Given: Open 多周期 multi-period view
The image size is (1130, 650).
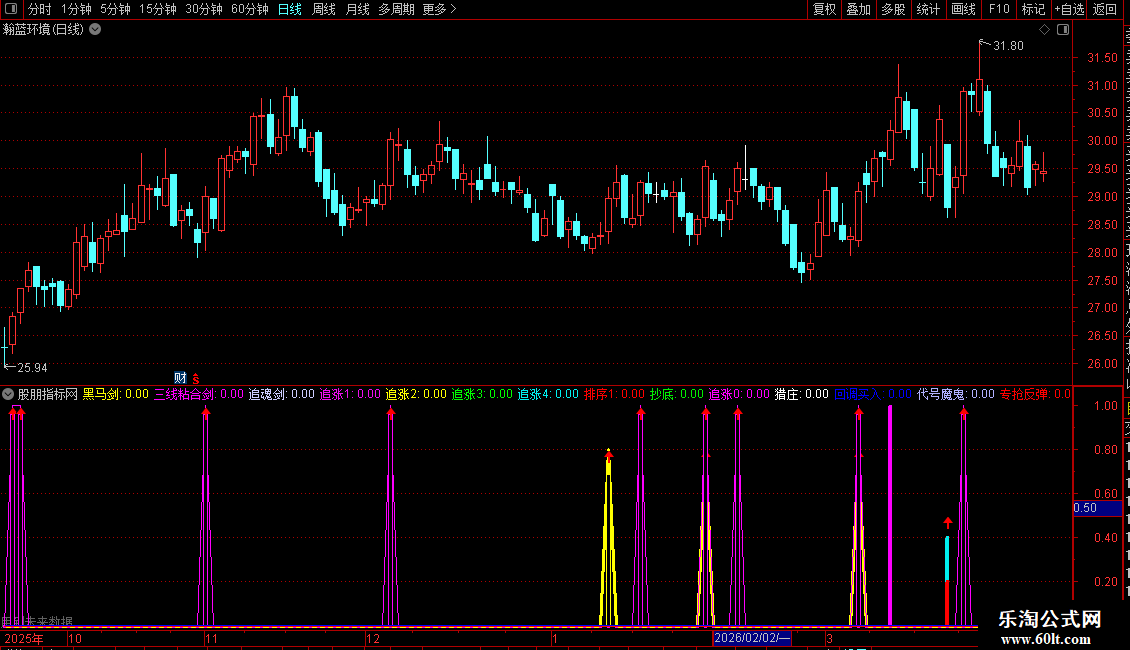Looking at the screenshot, I should 396,9.
